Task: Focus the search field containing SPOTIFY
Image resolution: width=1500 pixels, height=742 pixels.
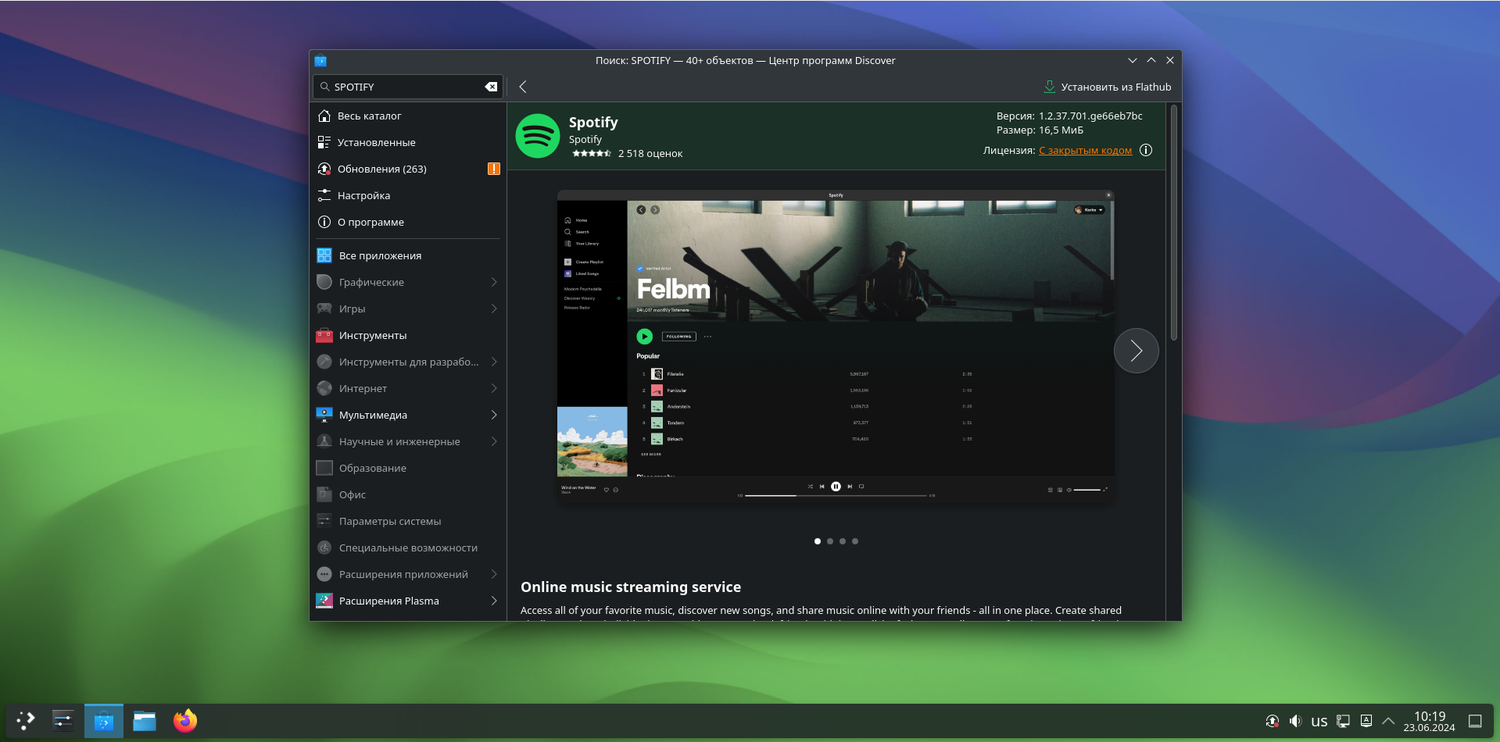Action: [408, 87]
